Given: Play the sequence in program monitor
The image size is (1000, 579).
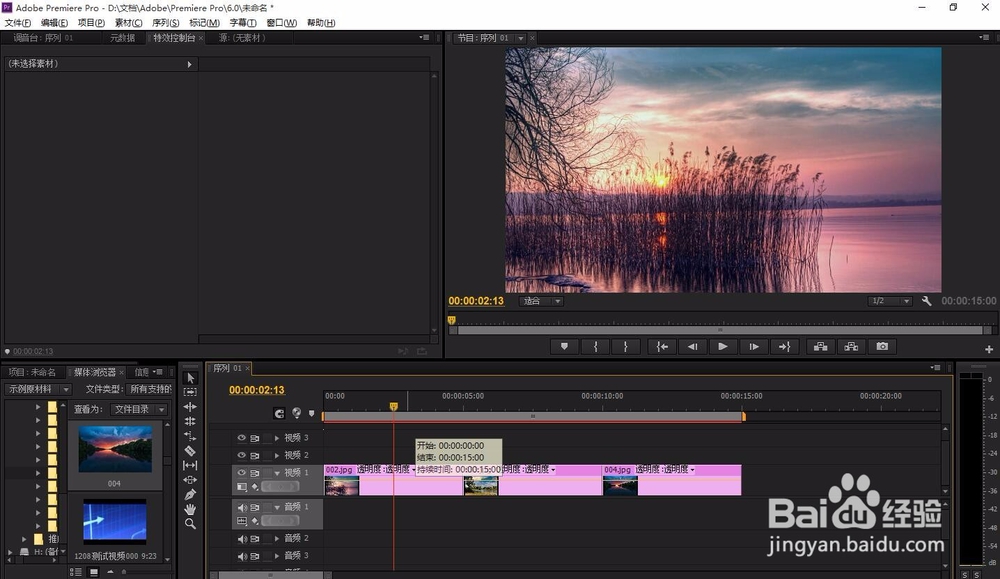Looking at the screenshot, I should point(723,346).
